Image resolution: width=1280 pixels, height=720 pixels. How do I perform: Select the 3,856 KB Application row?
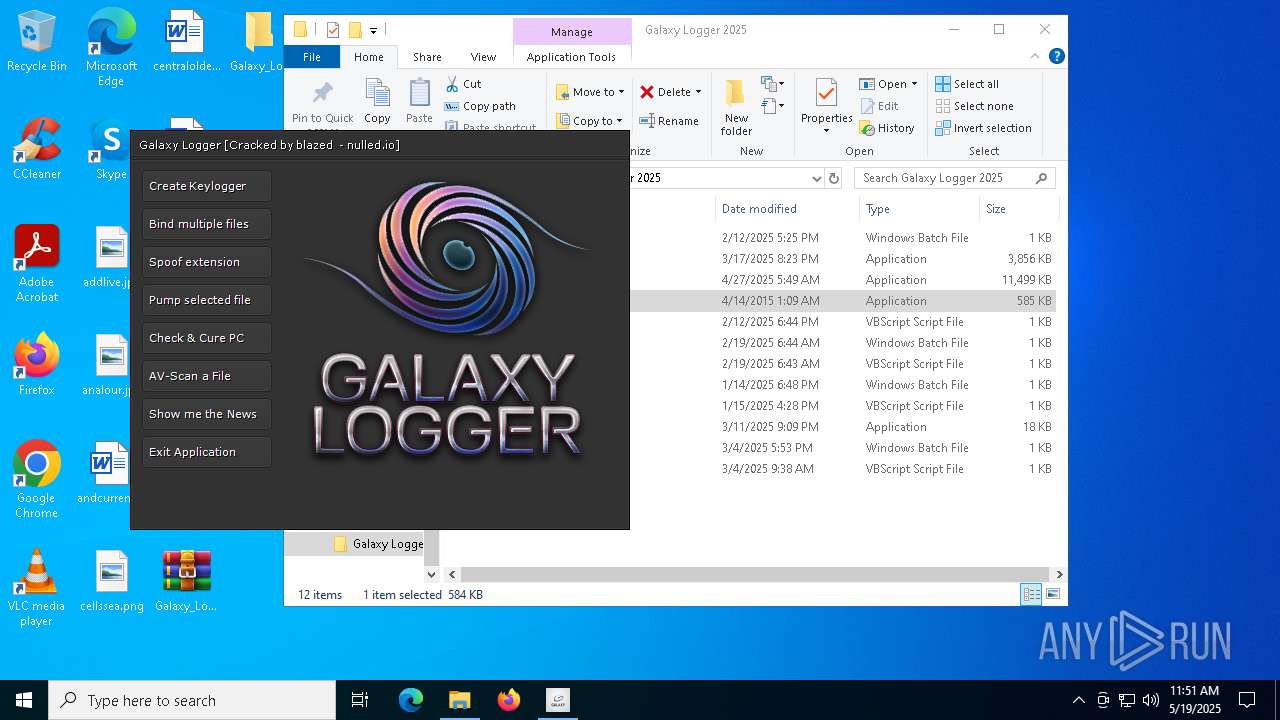click(x=845, y=259)
